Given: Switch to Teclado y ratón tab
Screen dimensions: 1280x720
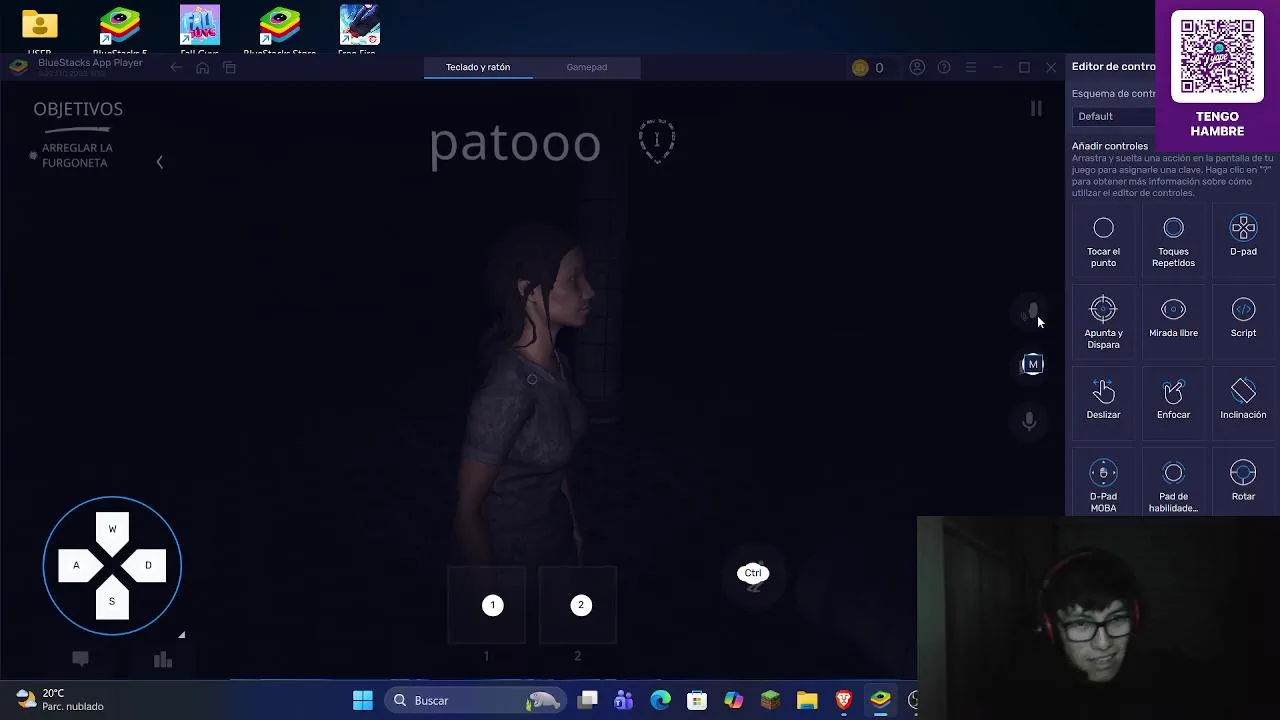Looking at the screenshot, I should click(478, 67).
